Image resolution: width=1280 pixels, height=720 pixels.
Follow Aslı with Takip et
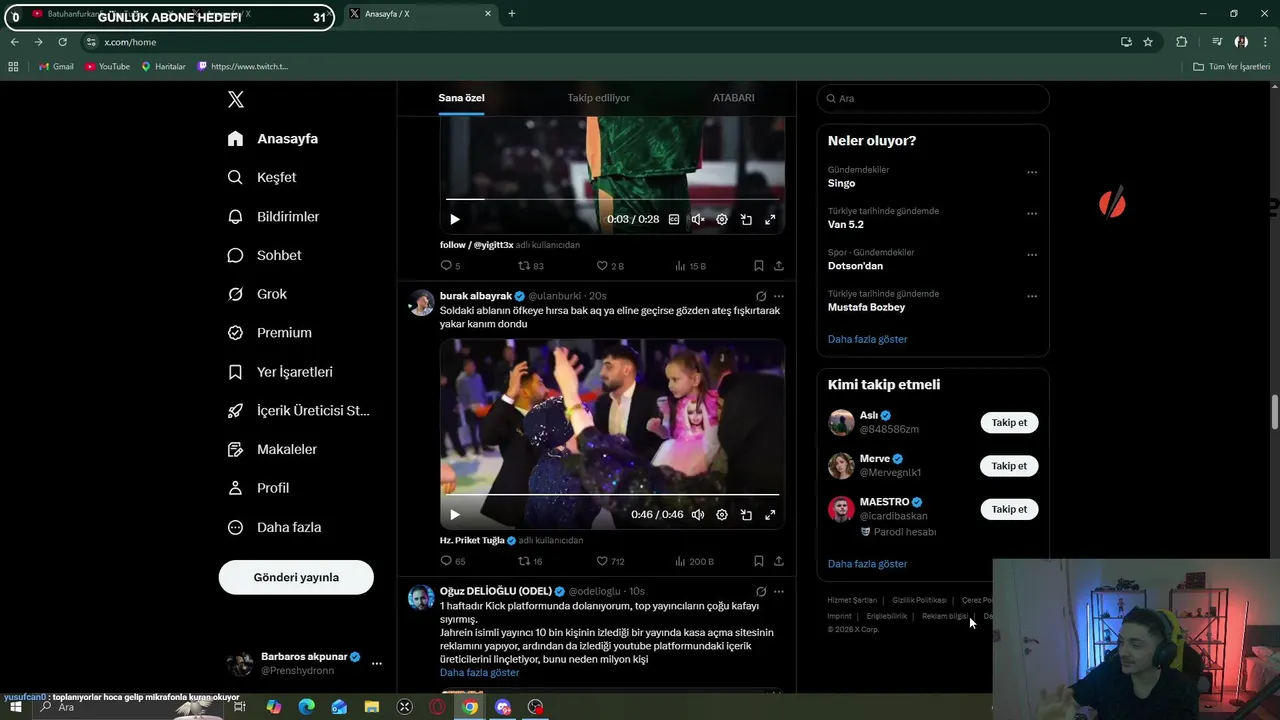[x=1009, y=422]
